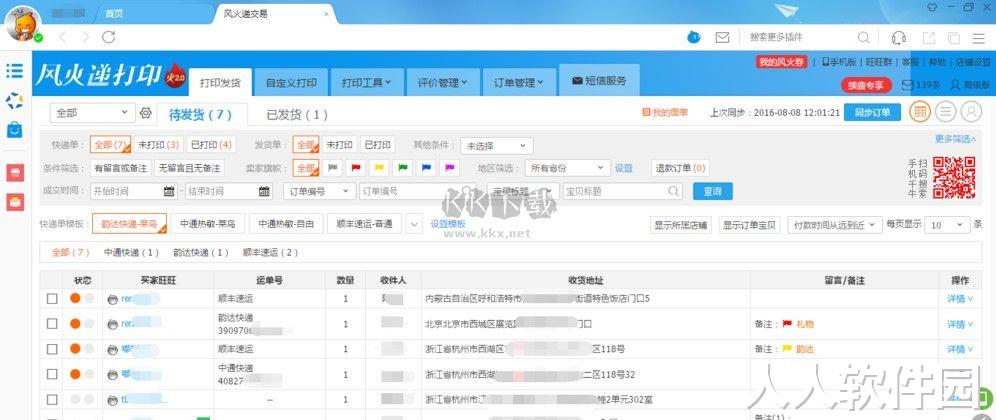996x420 pixels.
Task: Click 我的面单 link
Action: (665, 112)
